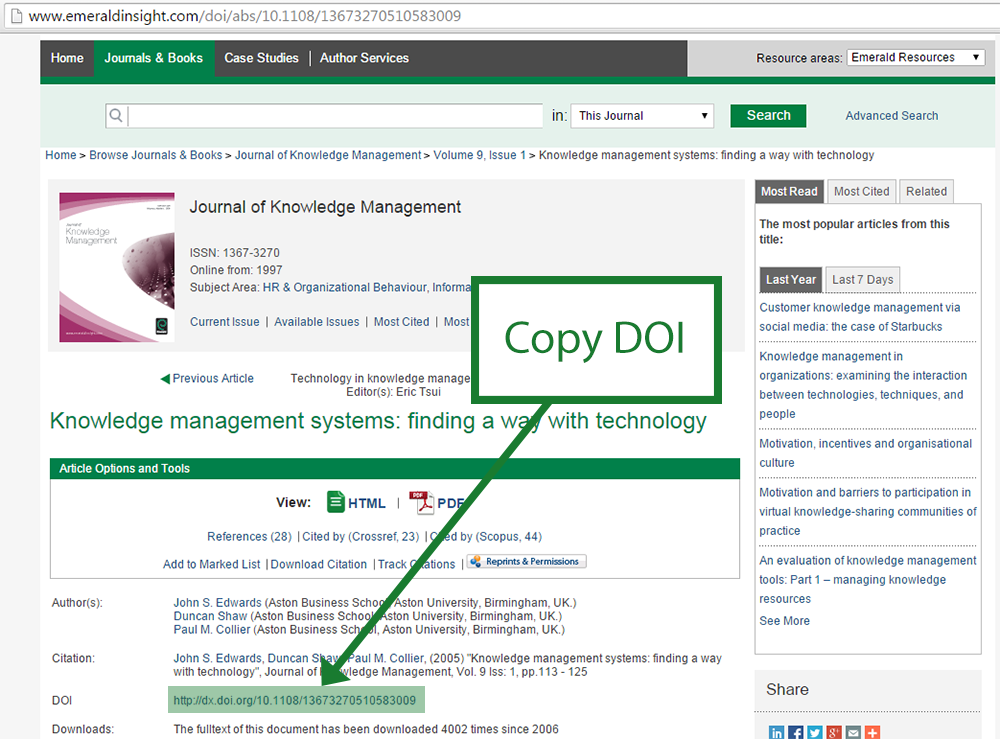Open Home breadcrumb link

[61, 155]
